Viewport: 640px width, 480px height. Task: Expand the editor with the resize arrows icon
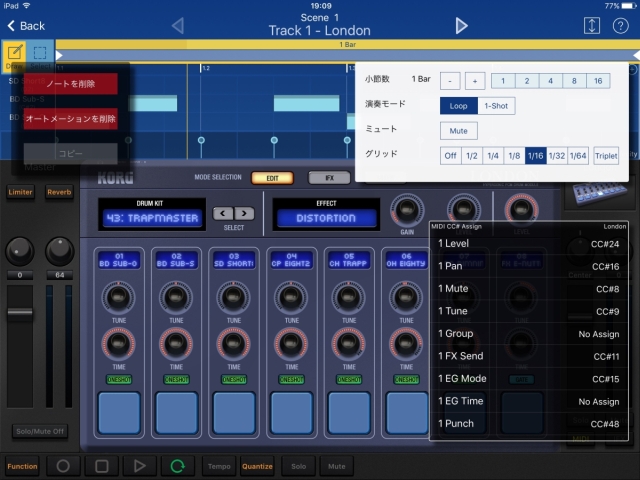click(590, 25)
